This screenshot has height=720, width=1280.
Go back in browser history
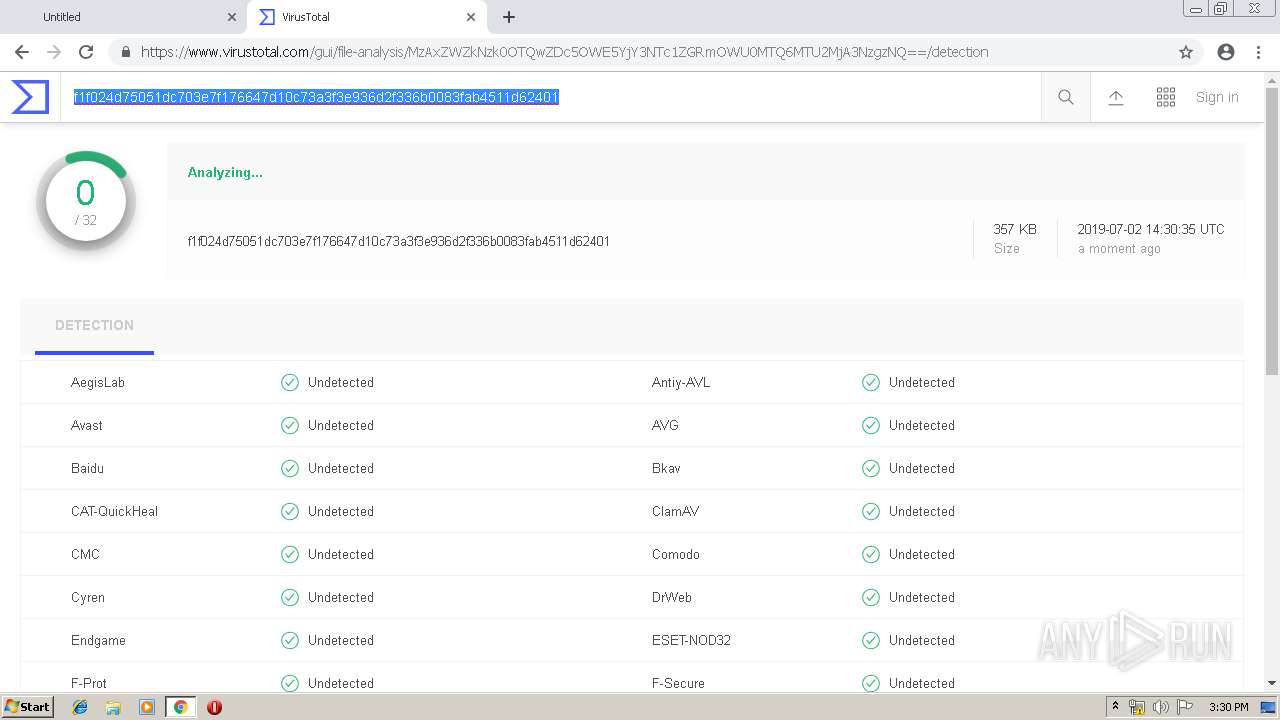tap(22, 52)
